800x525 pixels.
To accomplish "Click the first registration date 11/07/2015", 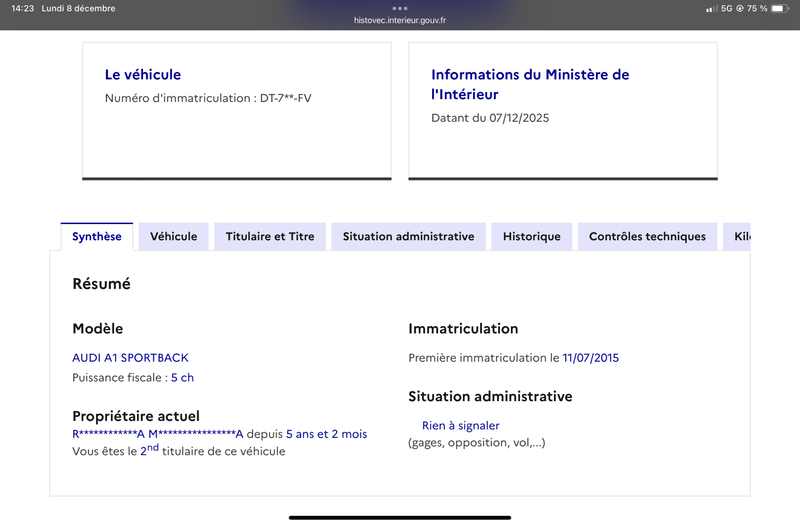I will point(591,358).
